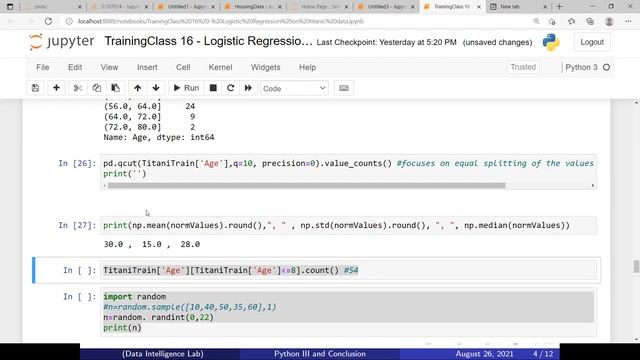
Task: Open the File menu
Action: pyautogui.click(x=42, y=67)
